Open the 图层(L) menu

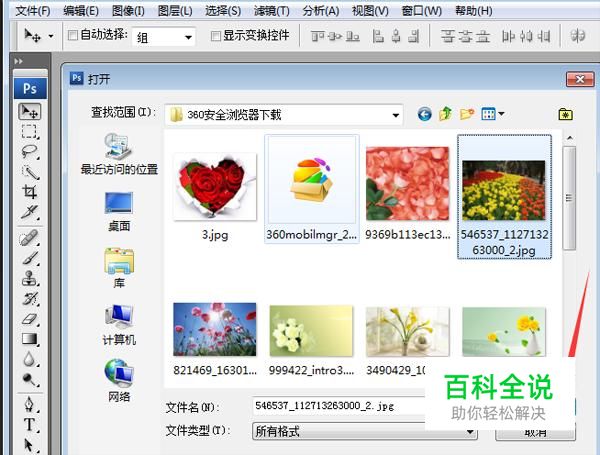175,11
